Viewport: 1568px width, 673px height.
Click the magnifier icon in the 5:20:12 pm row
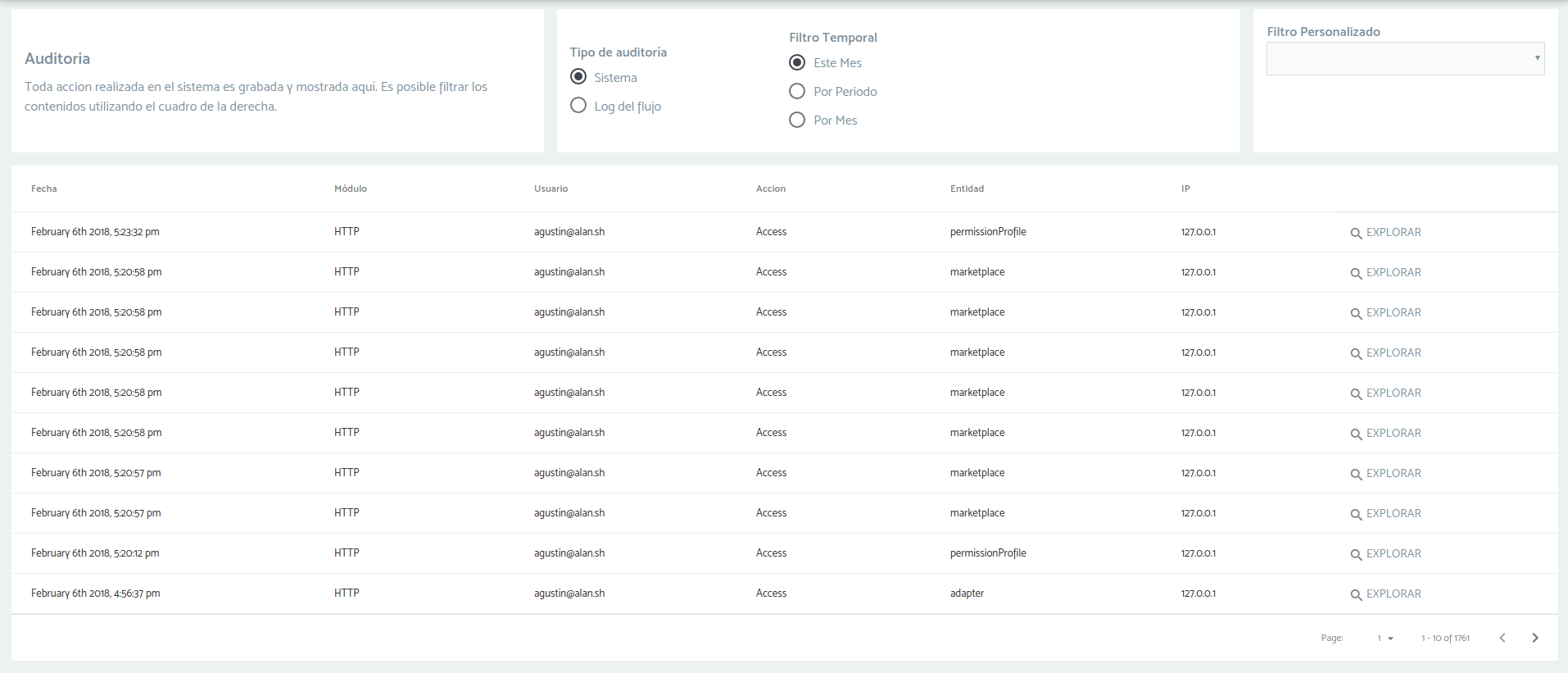[1356, 555]
